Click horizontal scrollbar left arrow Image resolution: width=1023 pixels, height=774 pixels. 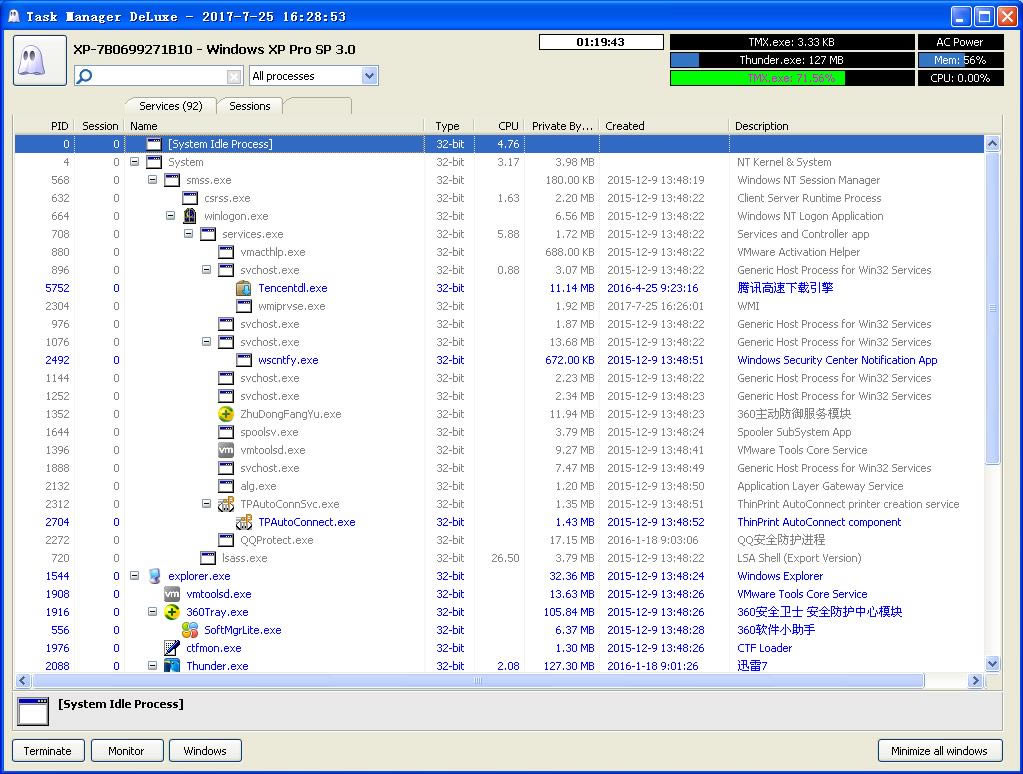pyautogui.click(x=23, y=681)
